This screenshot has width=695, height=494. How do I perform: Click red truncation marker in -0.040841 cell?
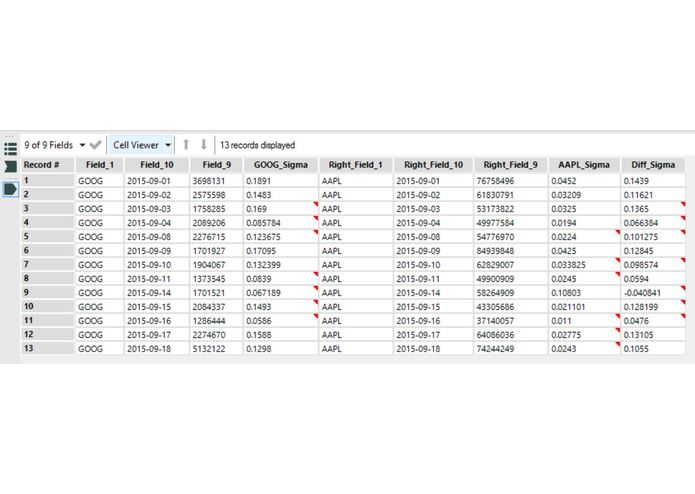pyautogui.click(x=683, y=288)
